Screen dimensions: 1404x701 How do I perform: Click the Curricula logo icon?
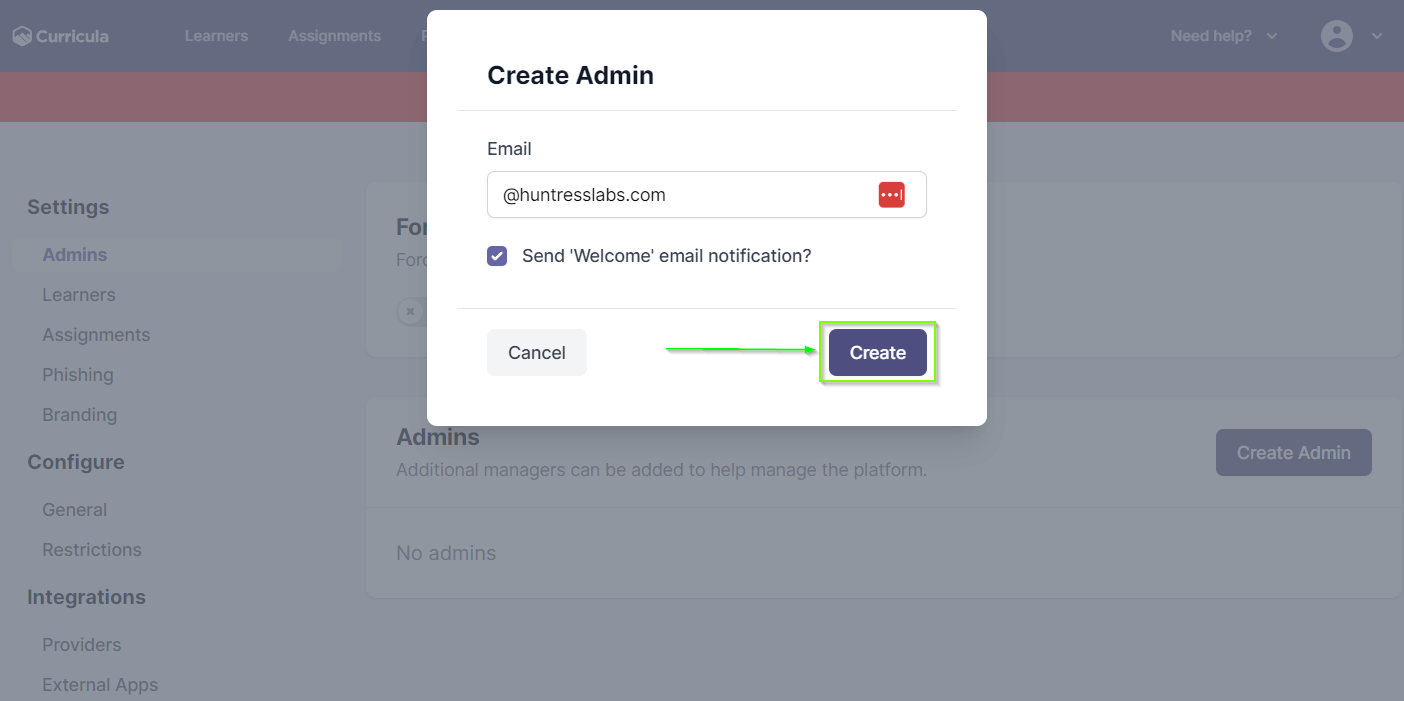[22, 36]
